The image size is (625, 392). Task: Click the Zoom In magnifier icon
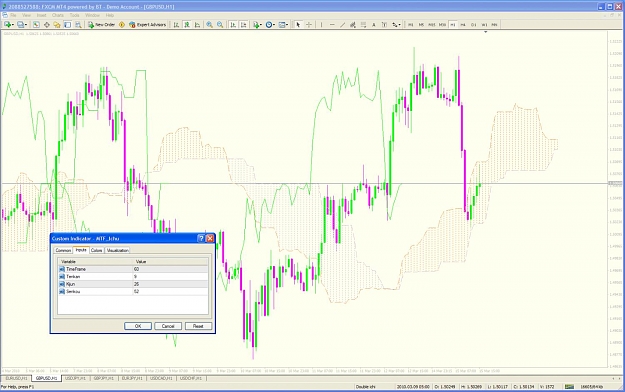pyautogui.click(x=209, y=25)
